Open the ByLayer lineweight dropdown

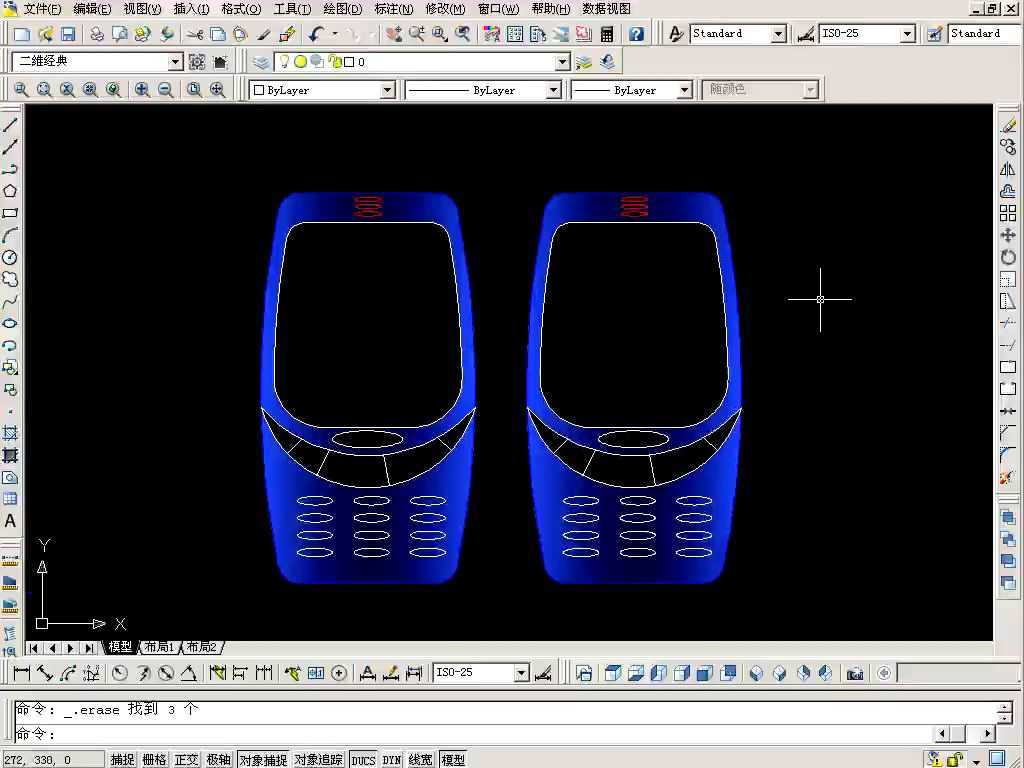click(x=684, y=89)
